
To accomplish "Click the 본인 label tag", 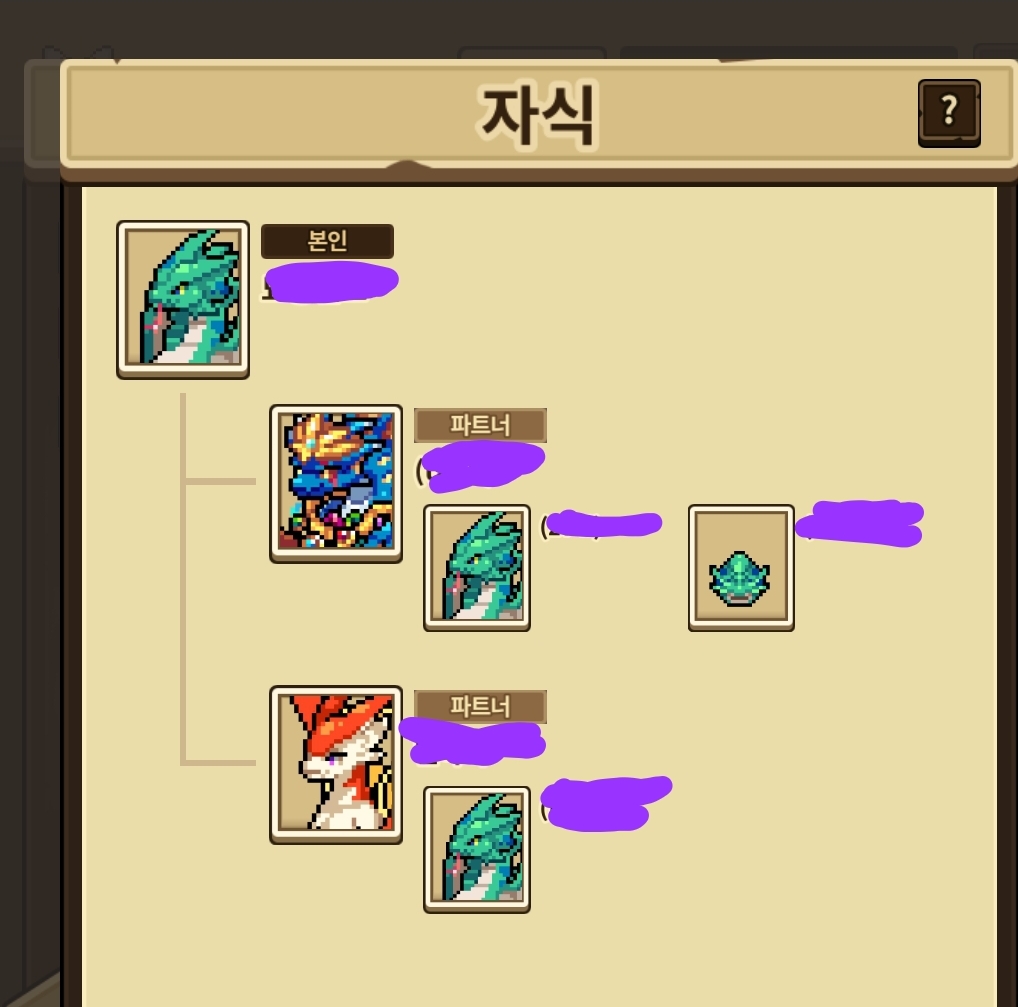I will pos(327,241).
